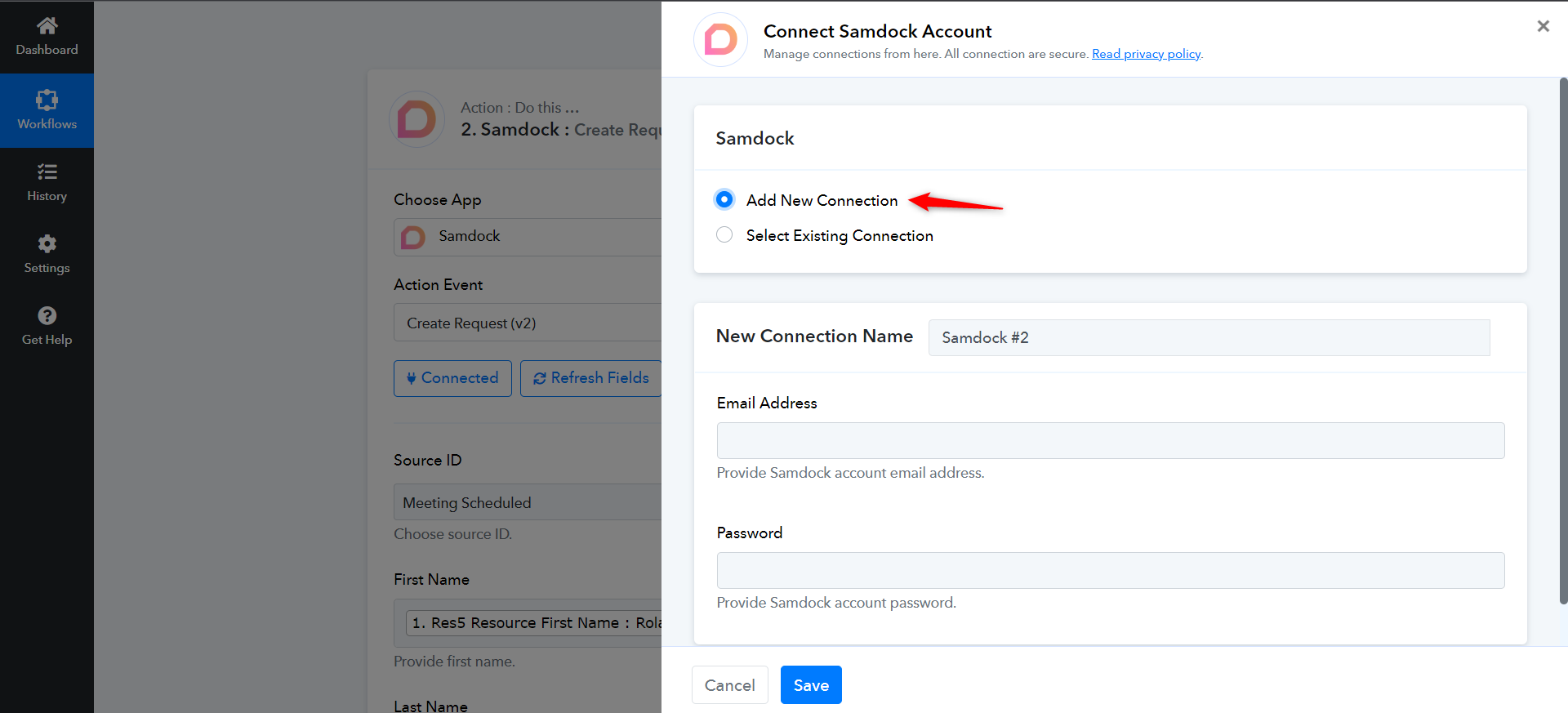This screenshot has height=713, width=1568.
Task: Click the 'Provide first name.' hint text
Action: (454, 662)
